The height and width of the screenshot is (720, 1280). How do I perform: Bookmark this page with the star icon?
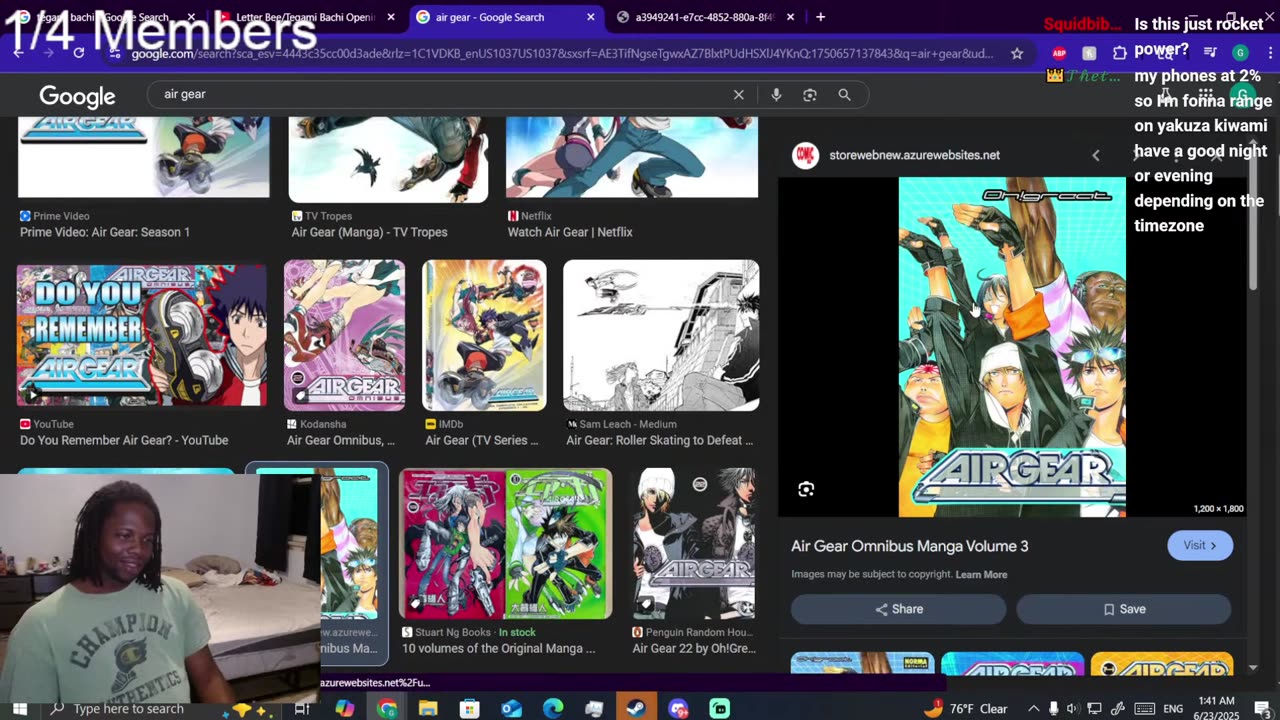(1017, 53)
